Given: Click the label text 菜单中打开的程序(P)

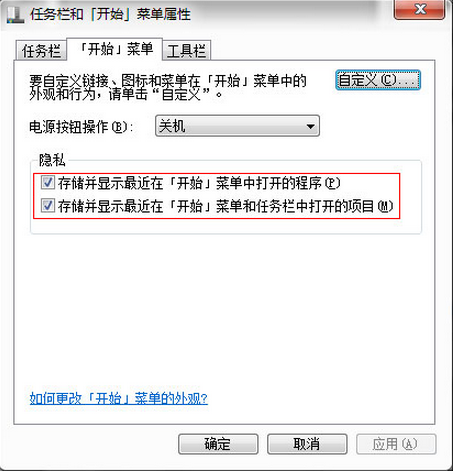Looking at the screenshot, I should pyautogui.click(x=278, y=183).
